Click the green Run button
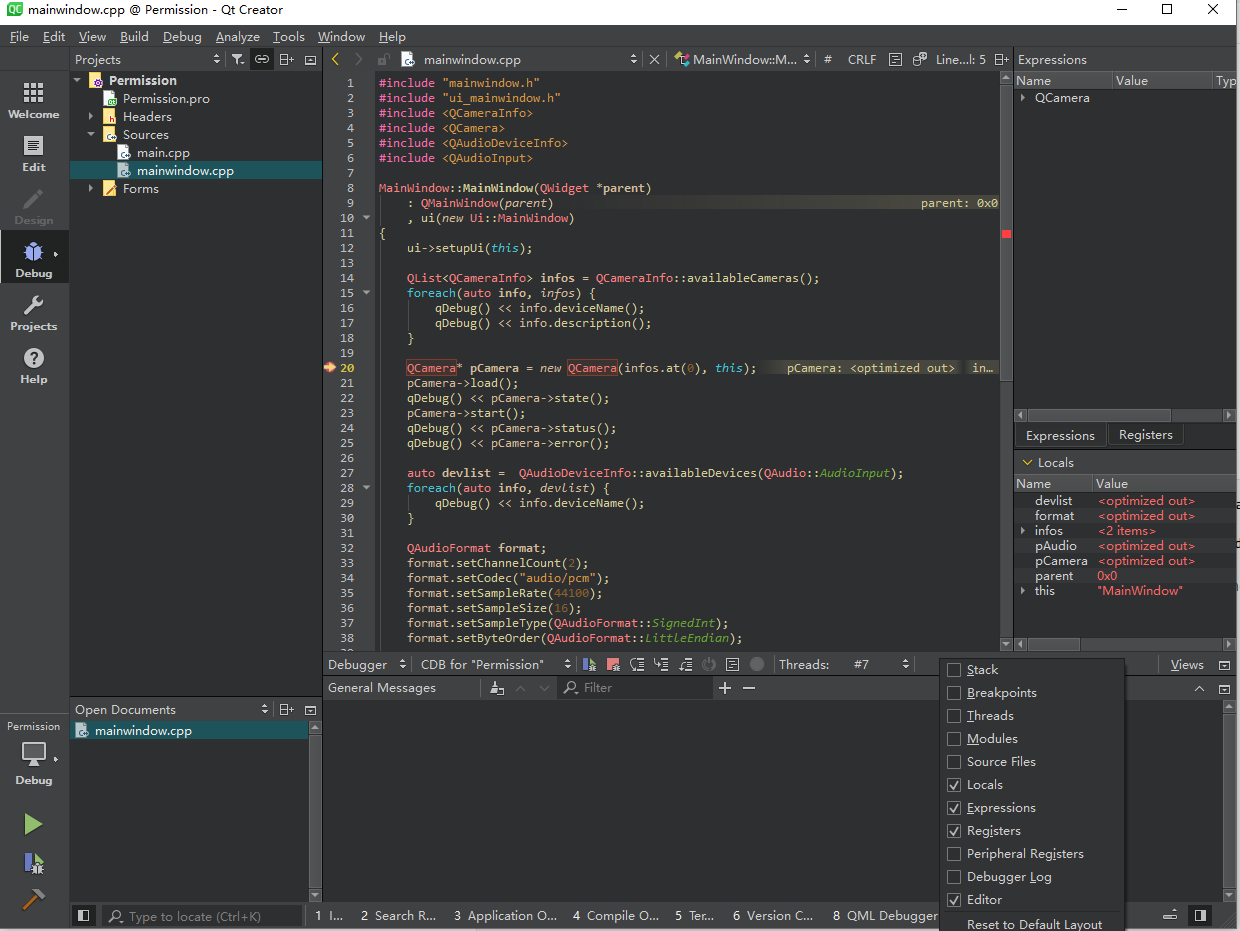This screenshot has width=1240, height=931. pyautogui.click(x=33, y=824)
